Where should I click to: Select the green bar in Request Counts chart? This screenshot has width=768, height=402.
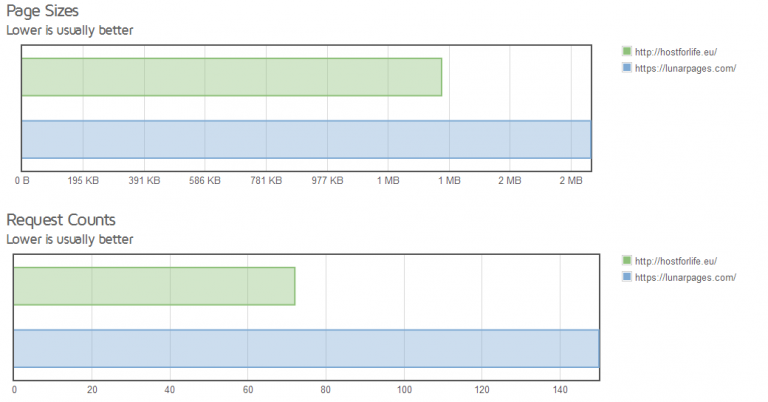coord(154,286)
